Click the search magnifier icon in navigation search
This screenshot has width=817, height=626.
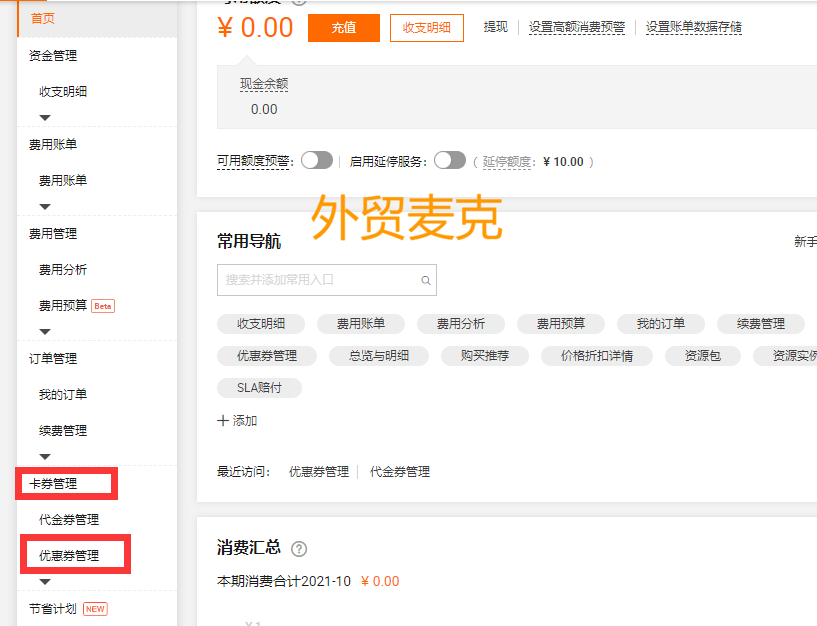[x=426, y=281]
